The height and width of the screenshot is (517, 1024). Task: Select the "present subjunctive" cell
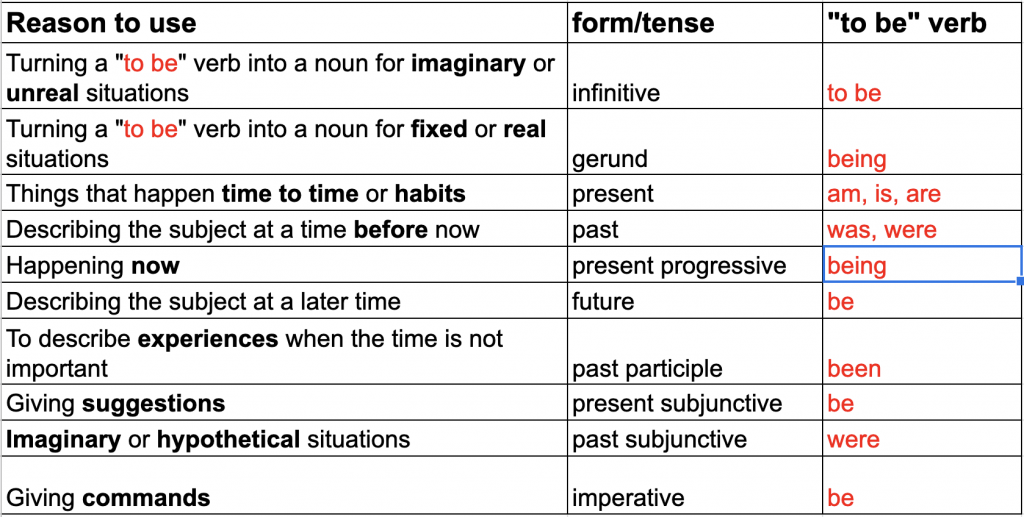tap(694, 403)
